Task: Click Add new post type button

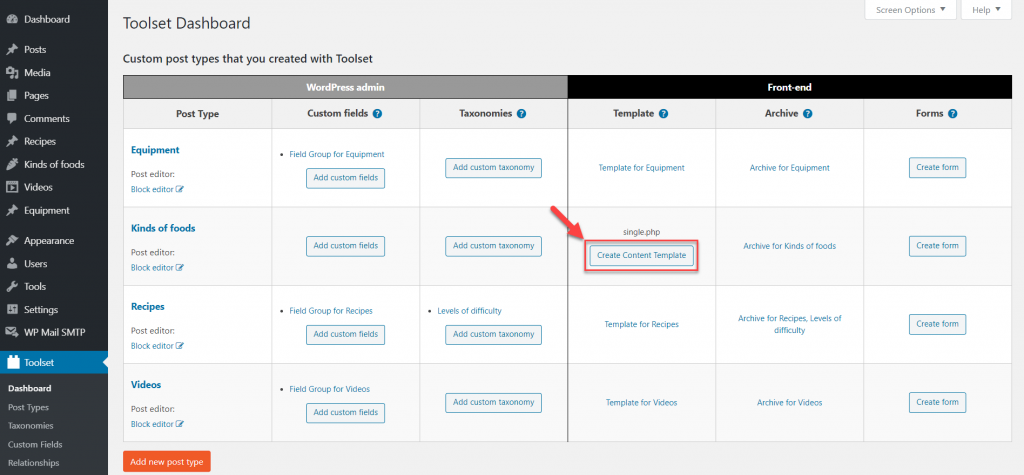Action: click(x=167, y=462)
